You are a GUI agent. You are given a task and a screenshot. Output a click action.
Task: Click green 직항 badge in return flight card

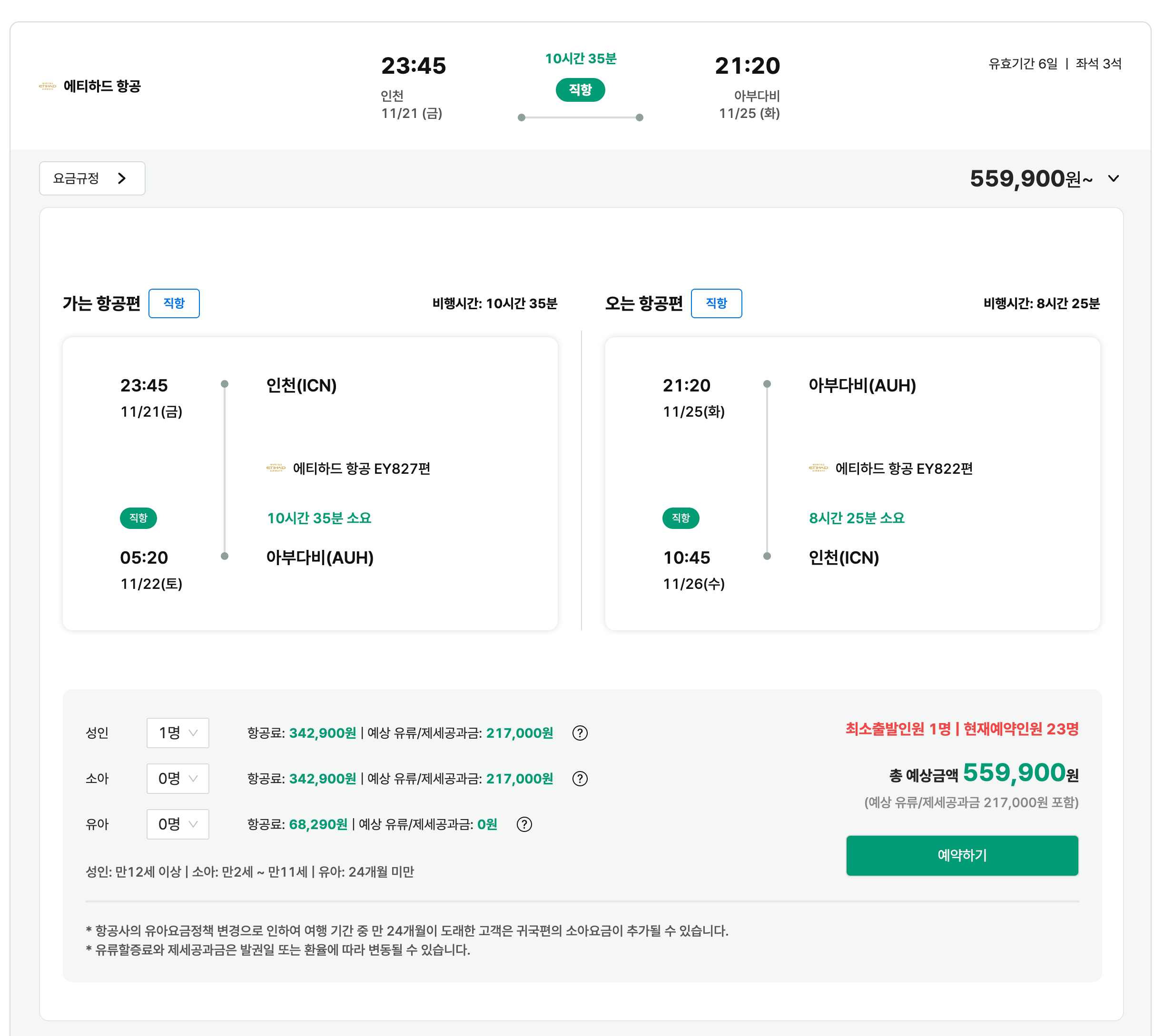[x=681, y=518]
